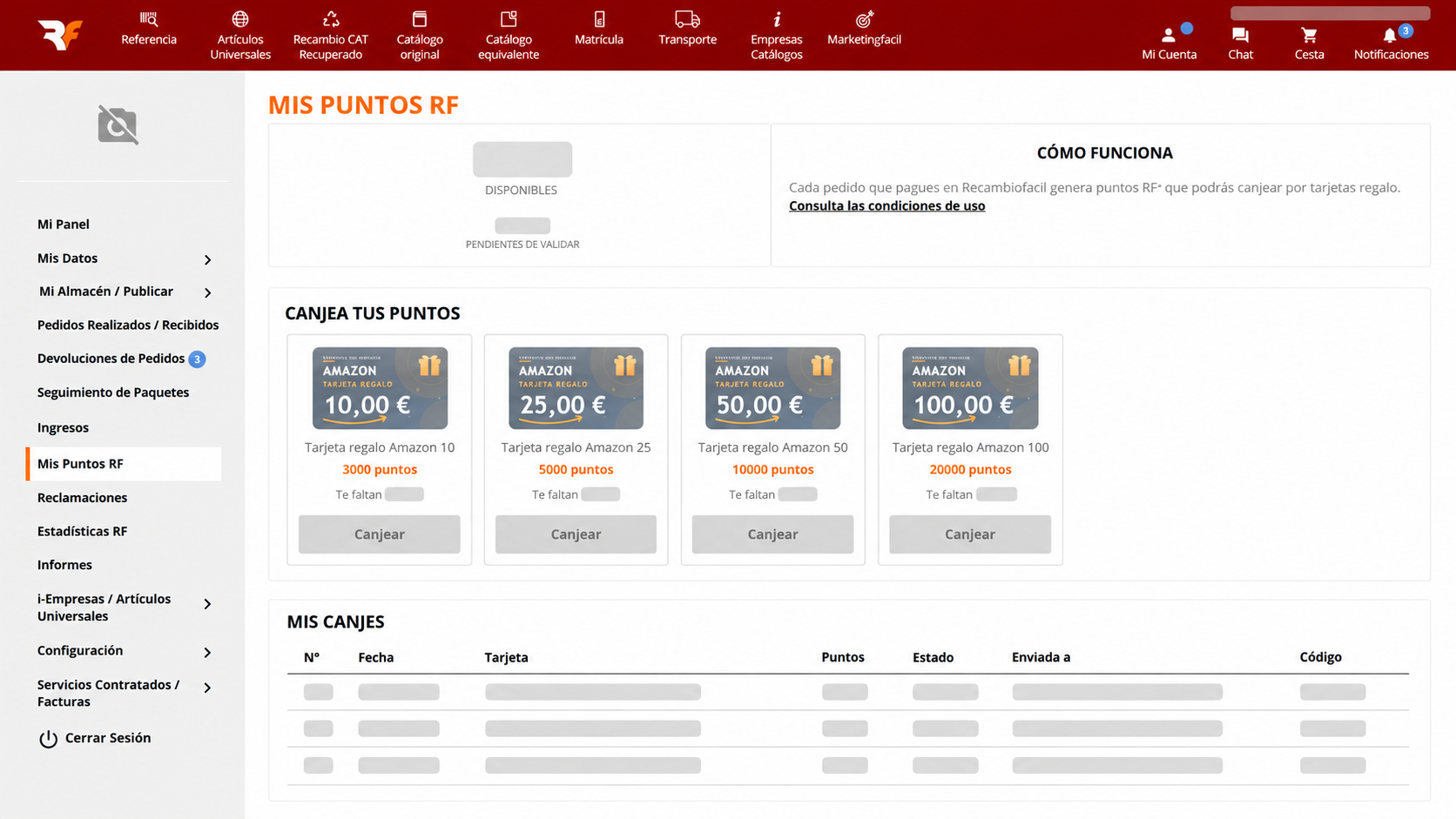Click the no-photo profile placeholder icon
Viewport: 1456px width, 819px height.
118,124
